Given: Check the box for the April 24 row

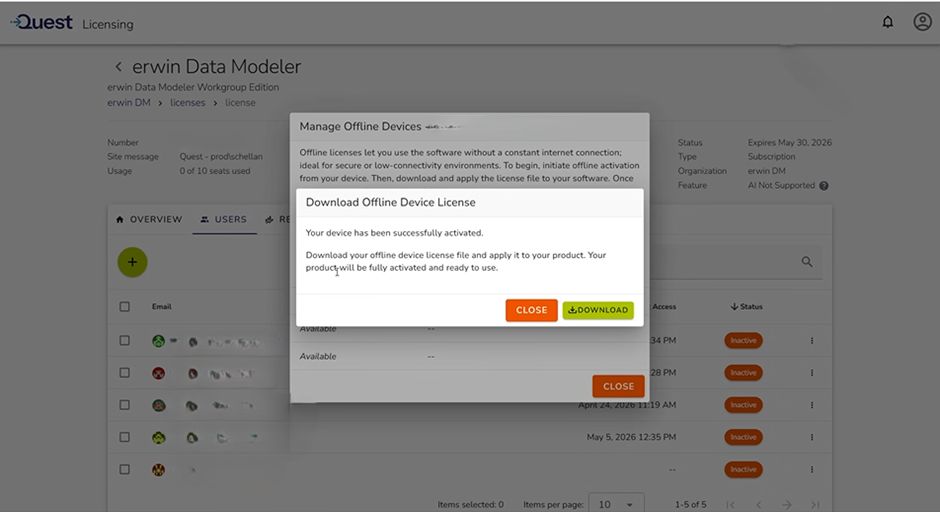Looking at the screenshot, I should [x=124, y=405].
